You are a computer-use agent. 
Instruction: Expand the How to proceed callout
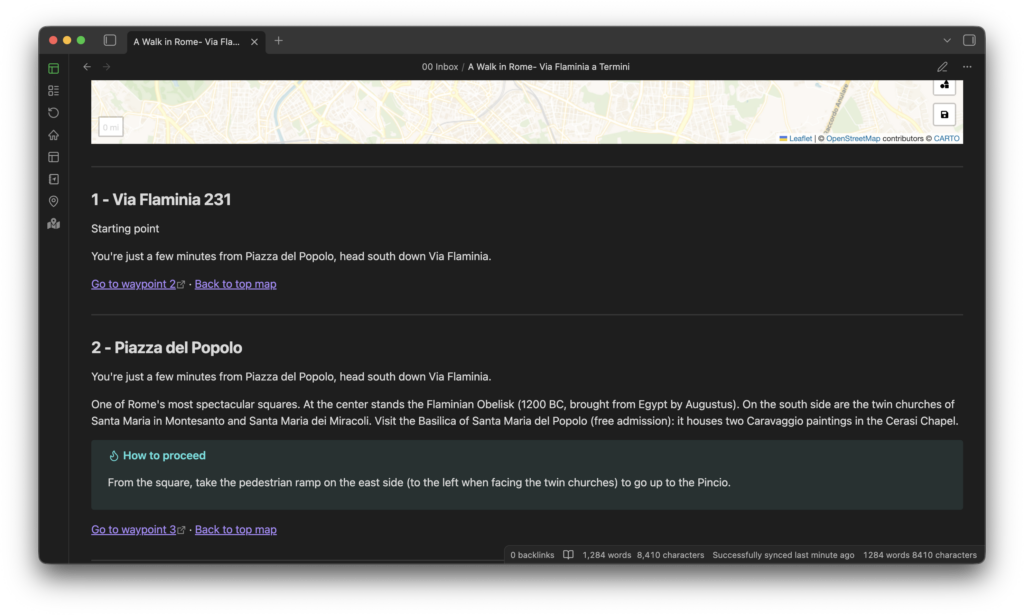[x=157, y=456]
